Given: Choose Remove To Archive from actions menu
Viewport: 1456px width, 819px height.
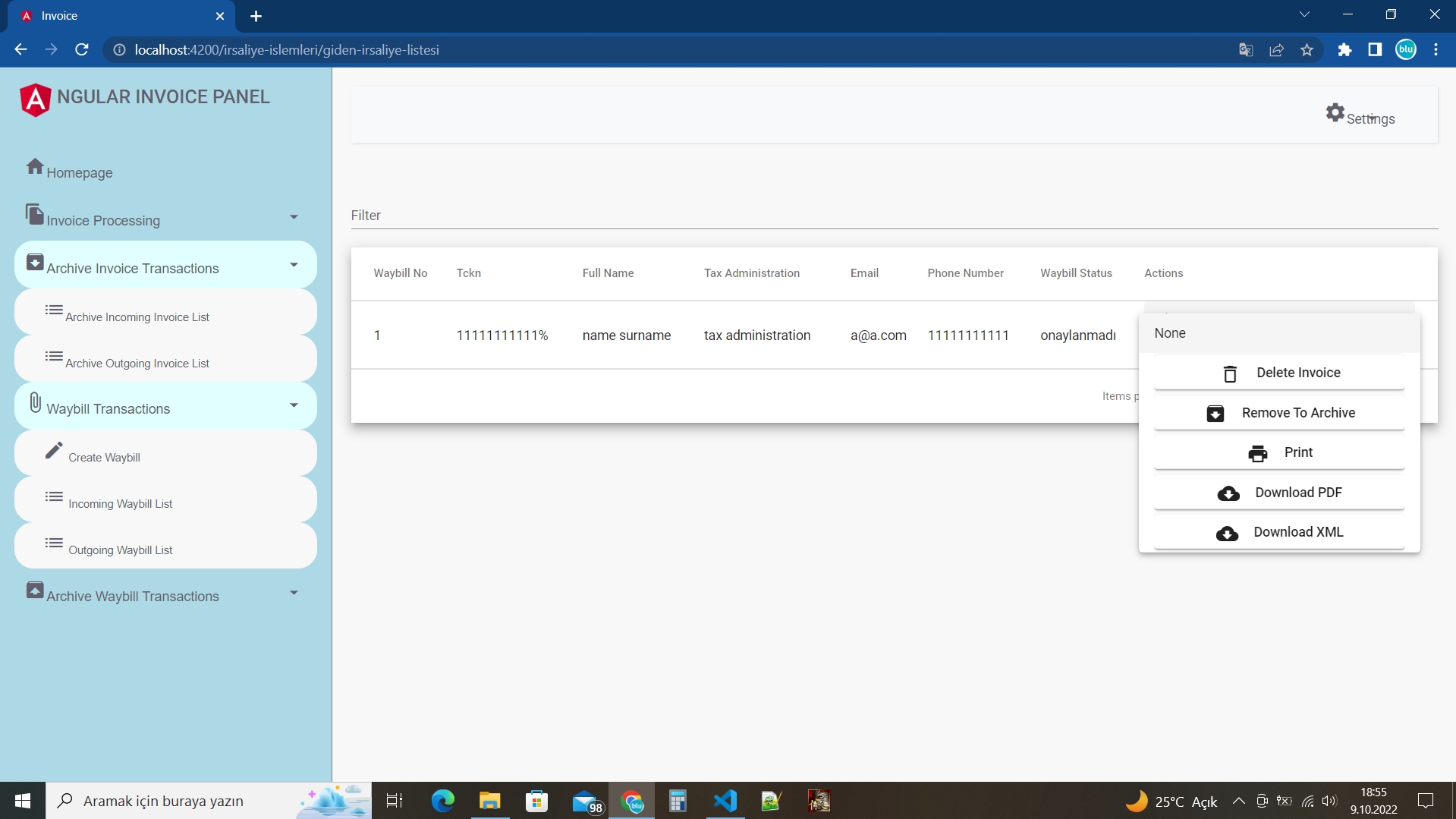Looking at the screenshot, I should (1279, 413).
